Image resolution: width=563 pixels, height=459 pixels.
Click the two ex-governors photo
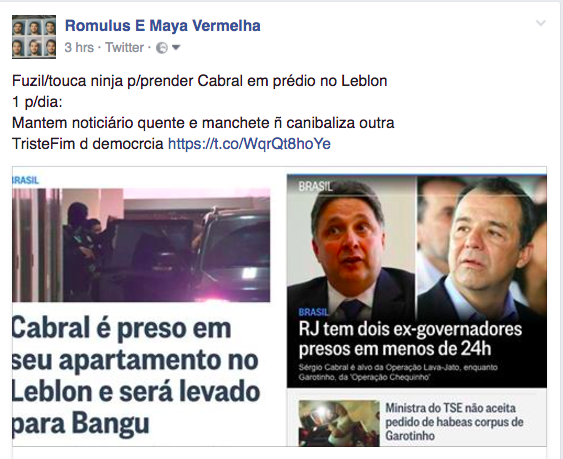point(417,248)
